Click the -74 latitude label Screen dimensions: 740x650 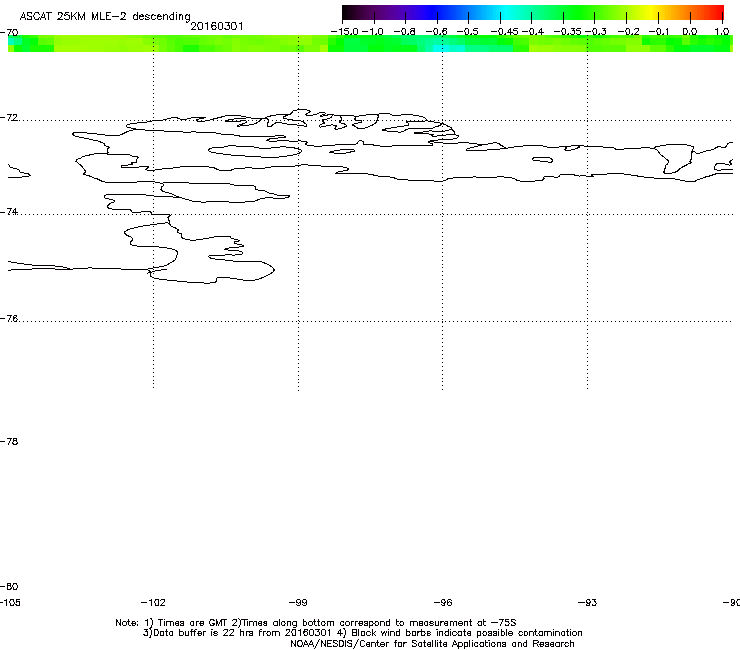(x=9, y=211)
